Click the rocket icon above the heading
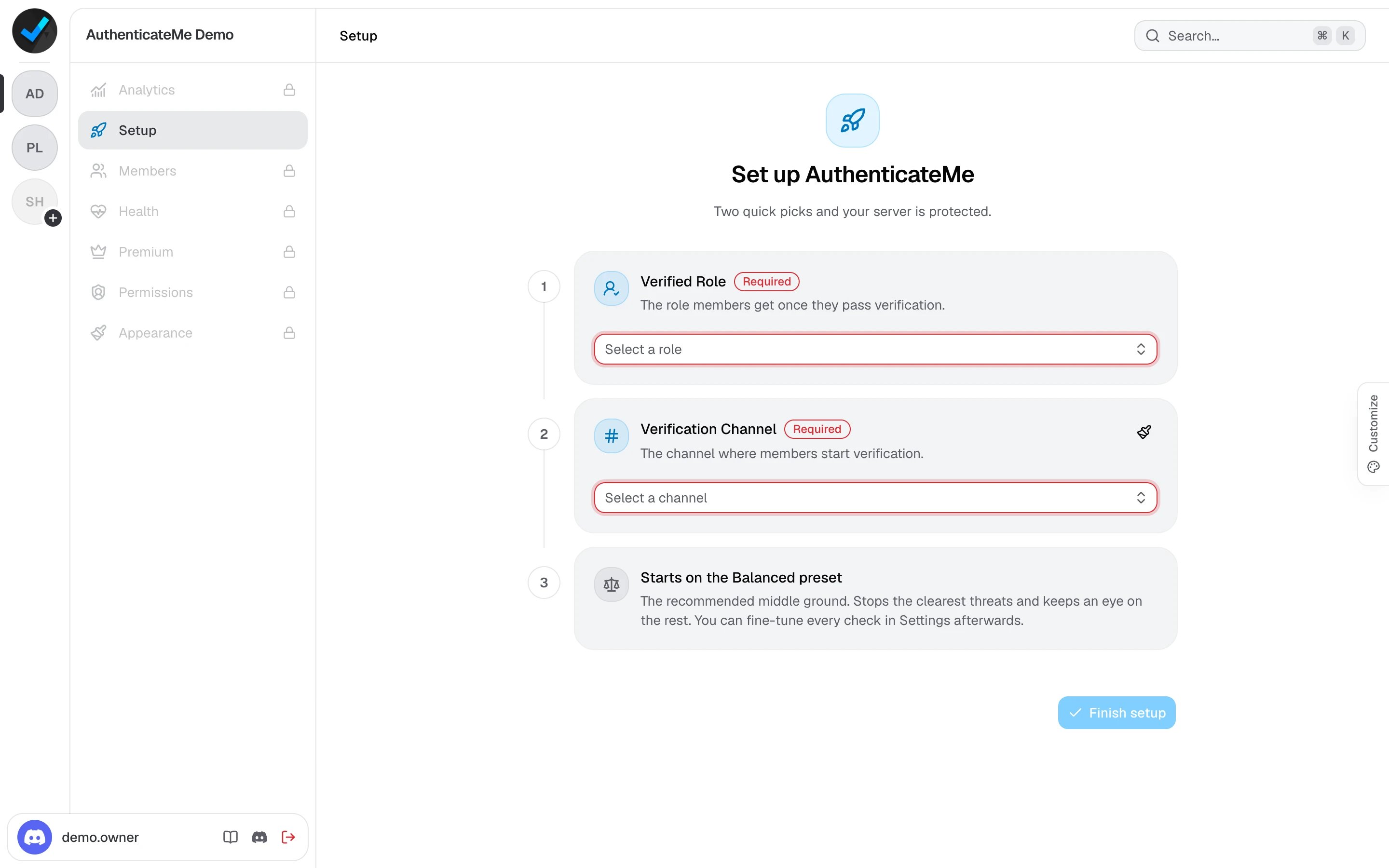This screenshot has height=868, width=1389. point(852,121)
